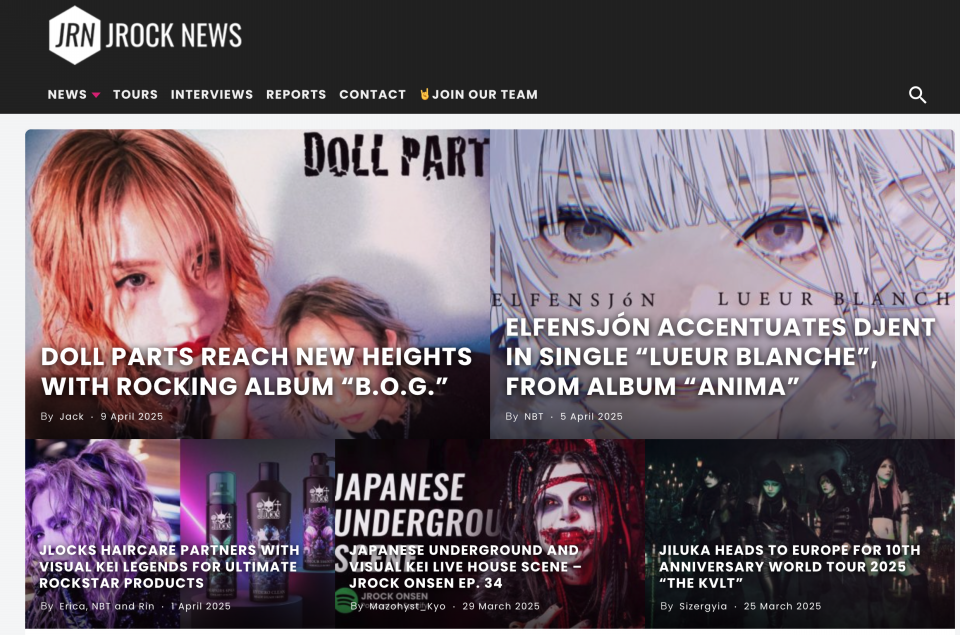View author Jack's profile
Viewport: 960px width, 635px height.
click(72, 416)
